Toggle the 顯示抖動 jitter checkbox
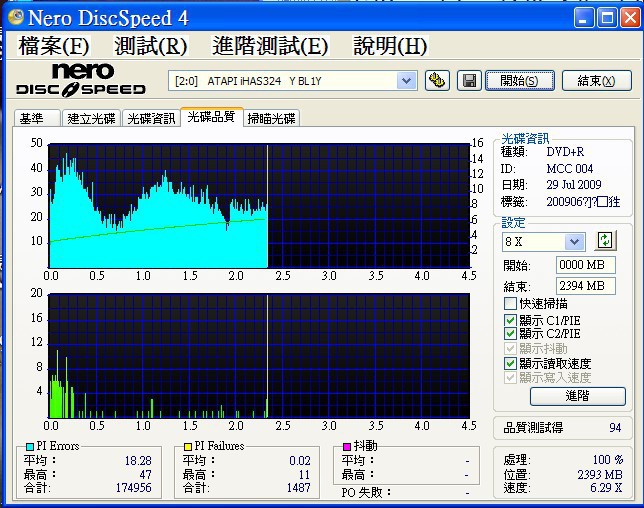 (510, 349)
